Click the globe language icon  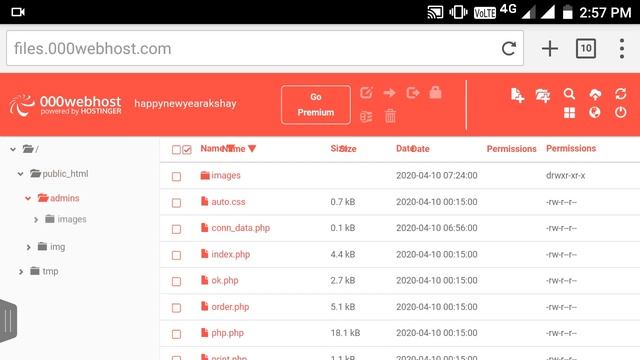595,112
